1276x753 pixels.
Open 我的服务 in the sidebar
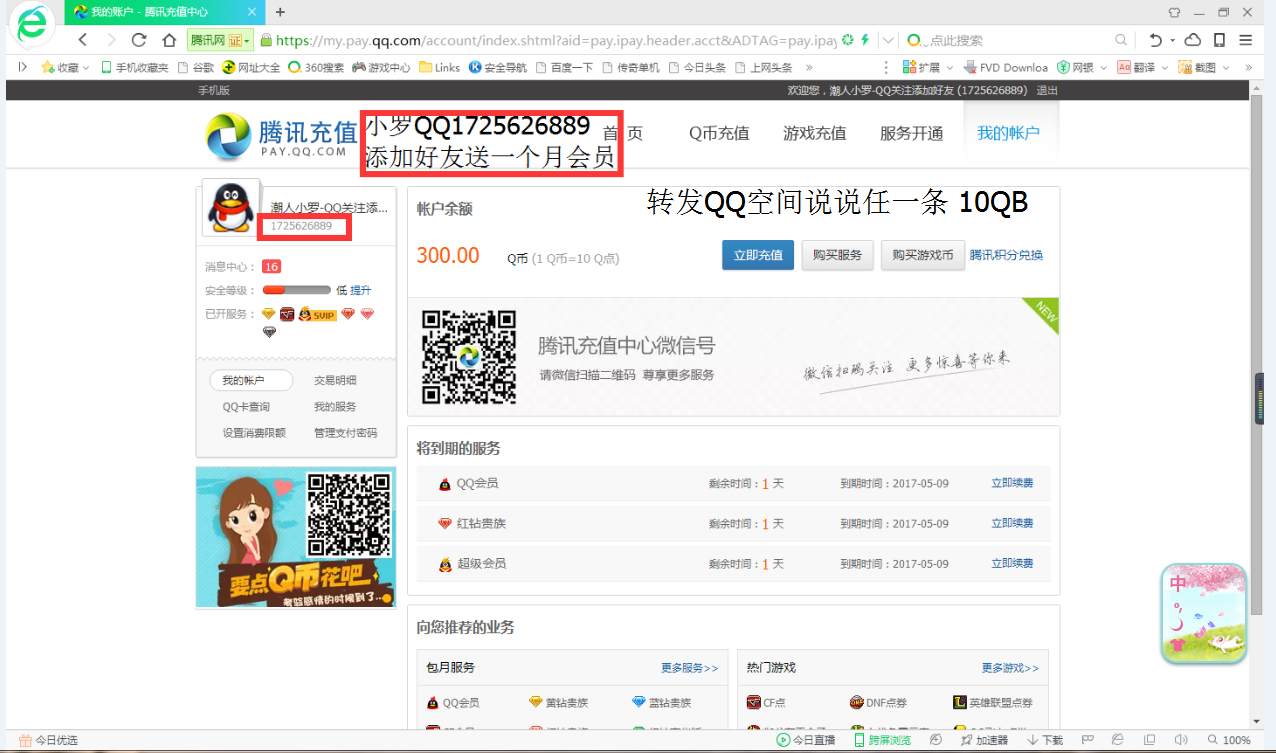click(335, 407)
